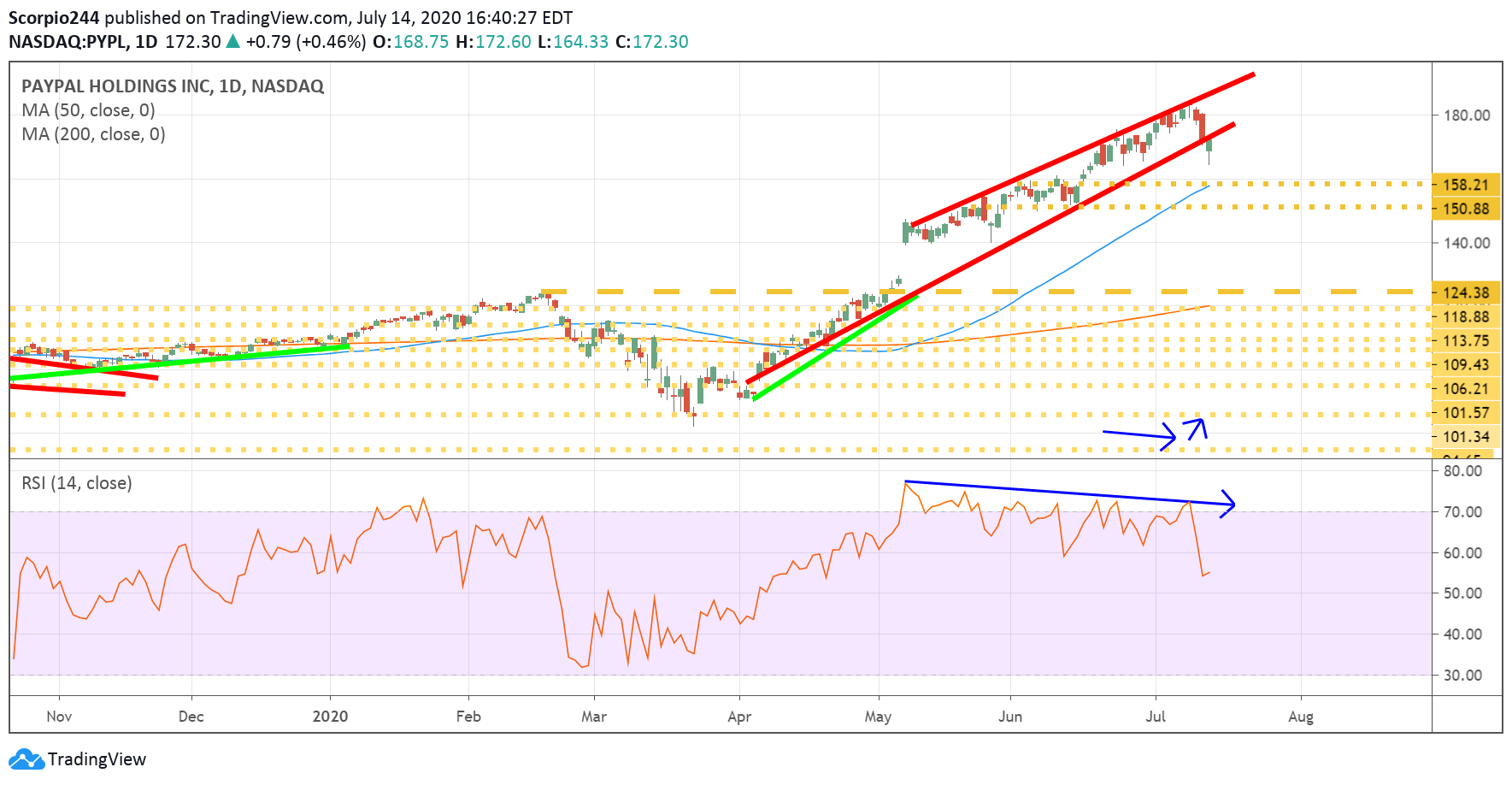Viewport: 1512px width, 785px height.
Task: Click the 118.88 price level label
Action: 1466,316
